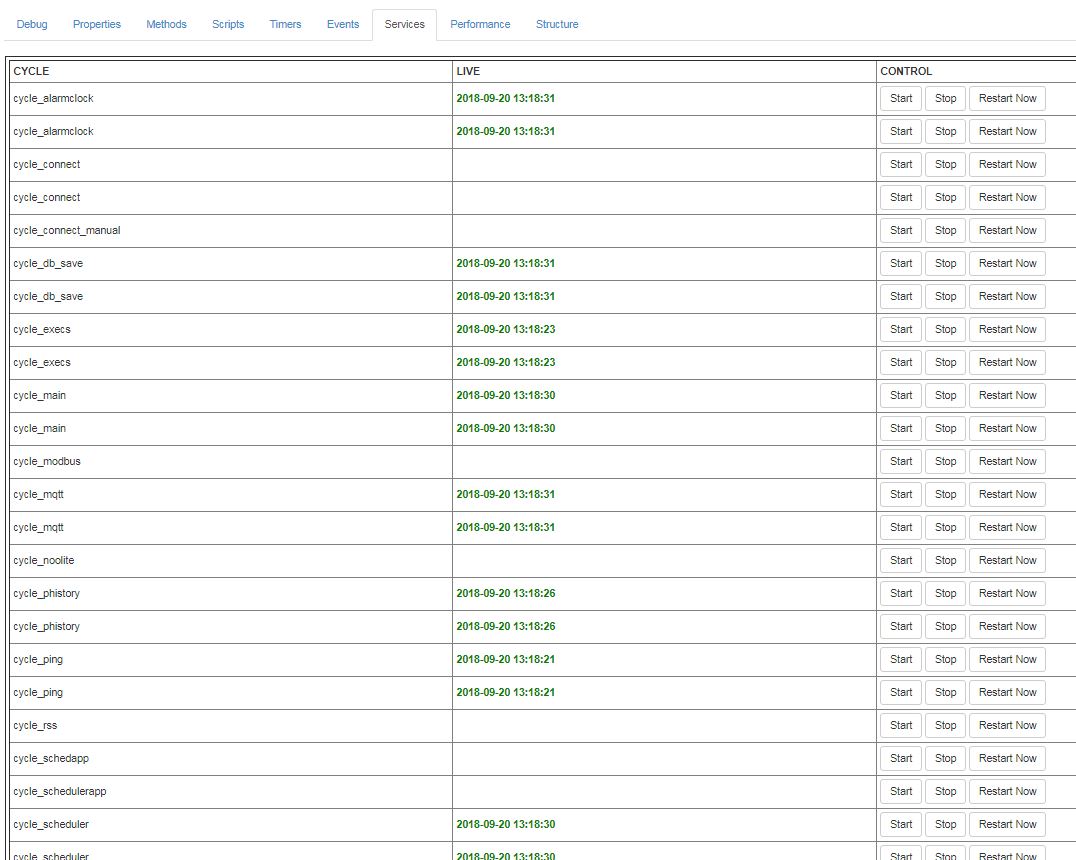
Task: Restart the cycle_noolite service now
Action: (x=1007, y=560)
